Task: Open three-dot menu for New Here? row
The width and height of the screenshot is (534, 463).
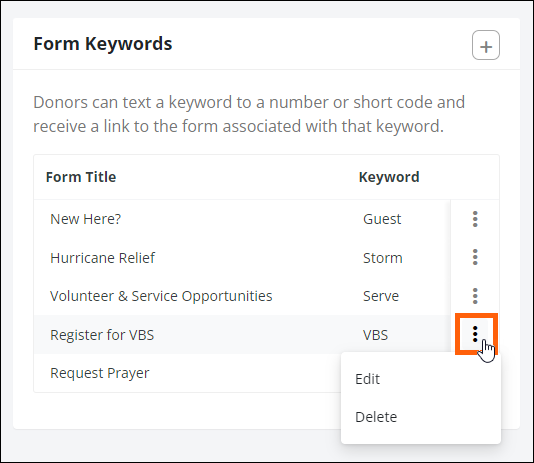Action: (475, 219)
